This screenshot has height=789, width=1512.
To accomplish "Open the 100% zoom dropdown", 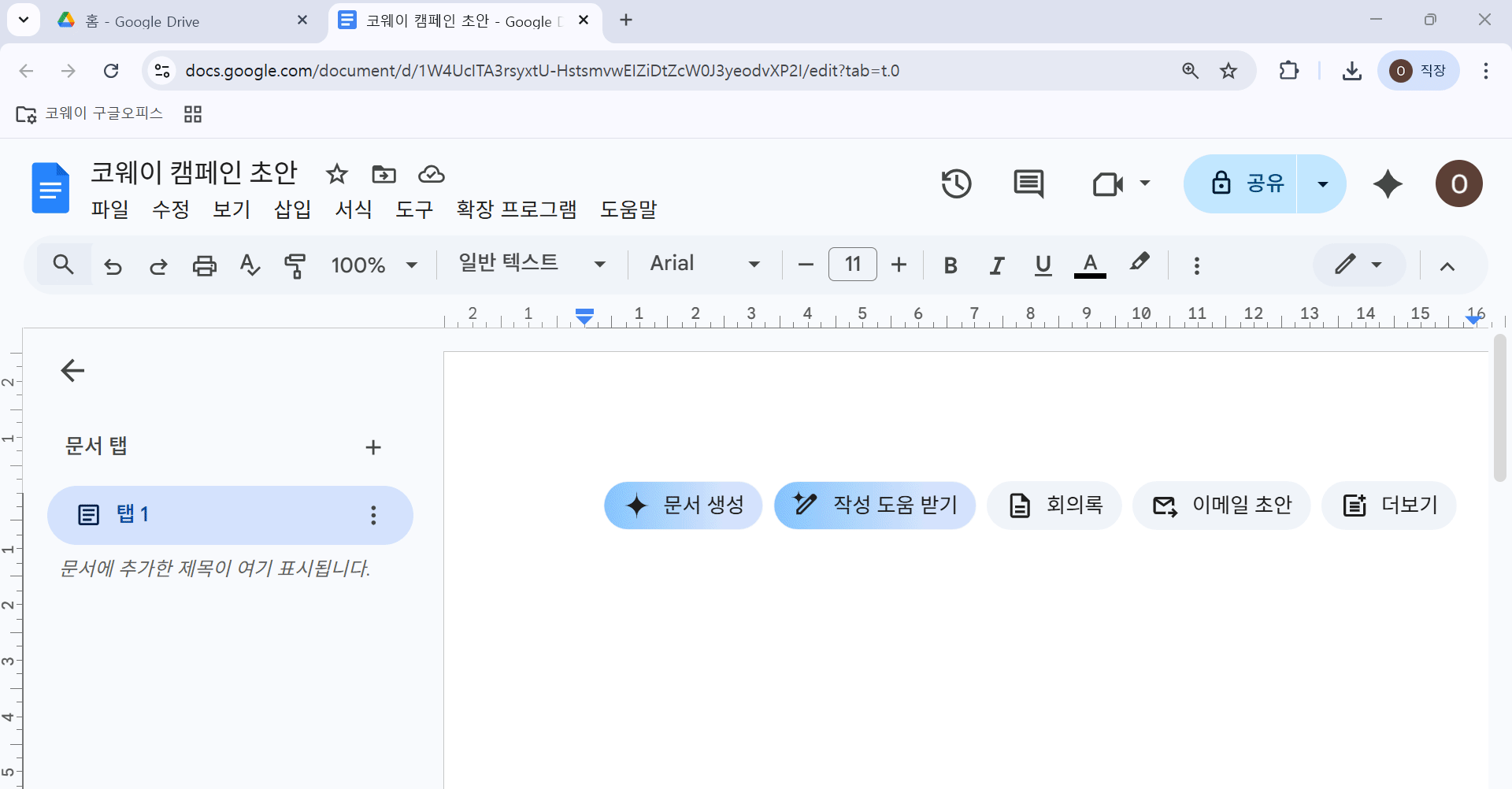I will (x=374, y=265).
